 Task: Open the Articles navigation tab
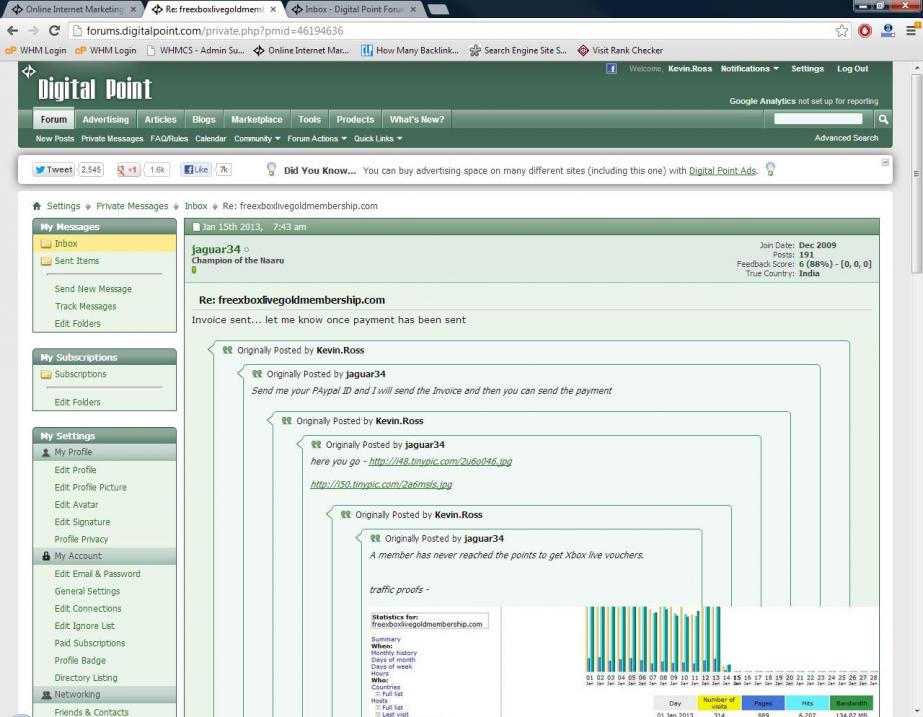click(x=161, y=120)
